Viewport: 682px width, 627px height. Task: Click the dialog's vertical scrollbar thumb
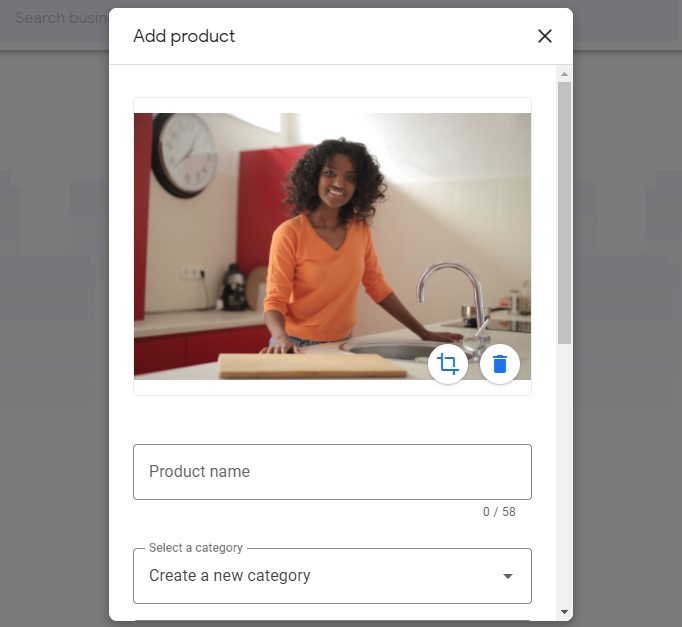click(564, 213)
